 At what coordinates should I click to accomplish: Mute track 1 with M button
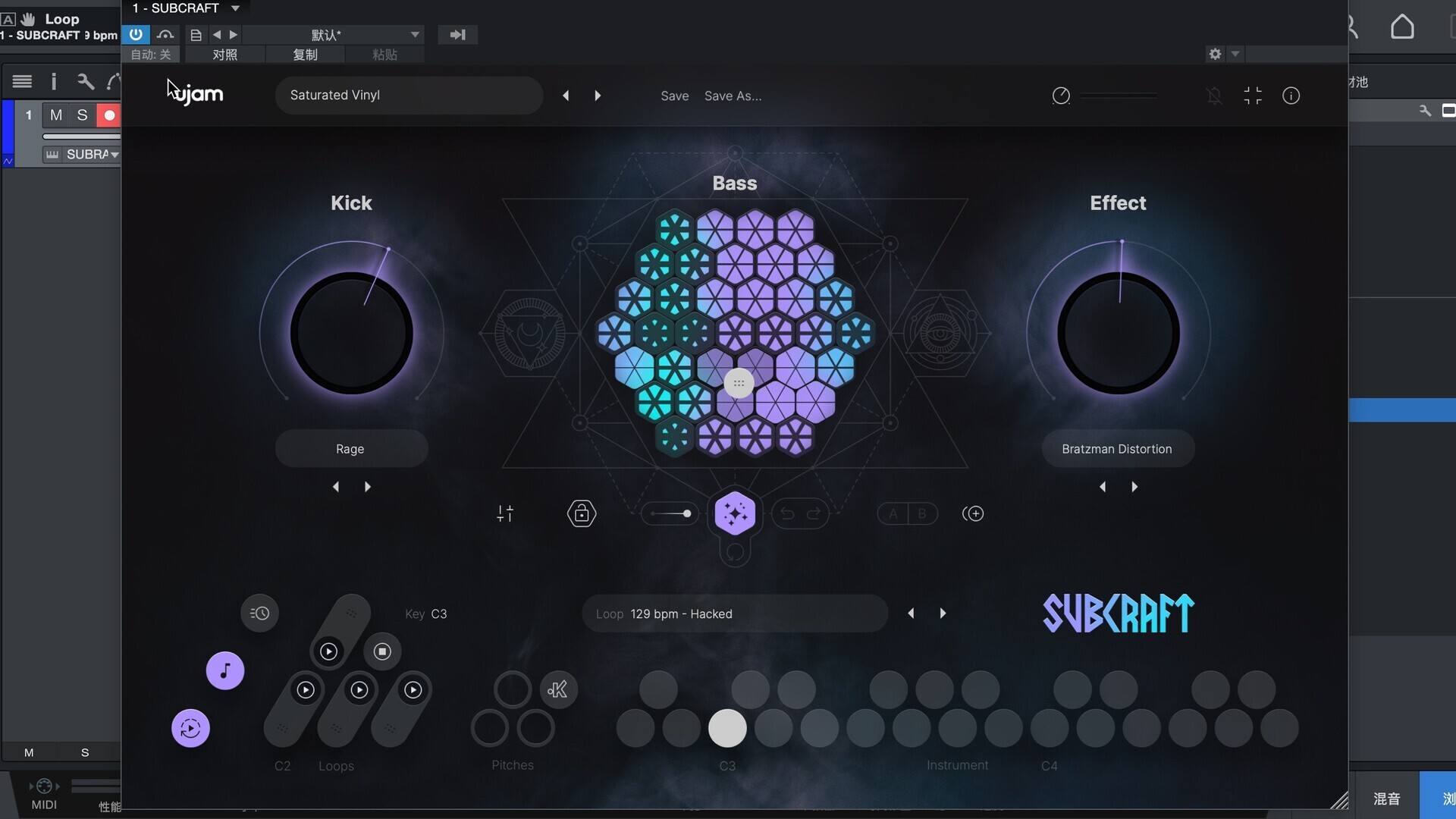coord(56,115)
